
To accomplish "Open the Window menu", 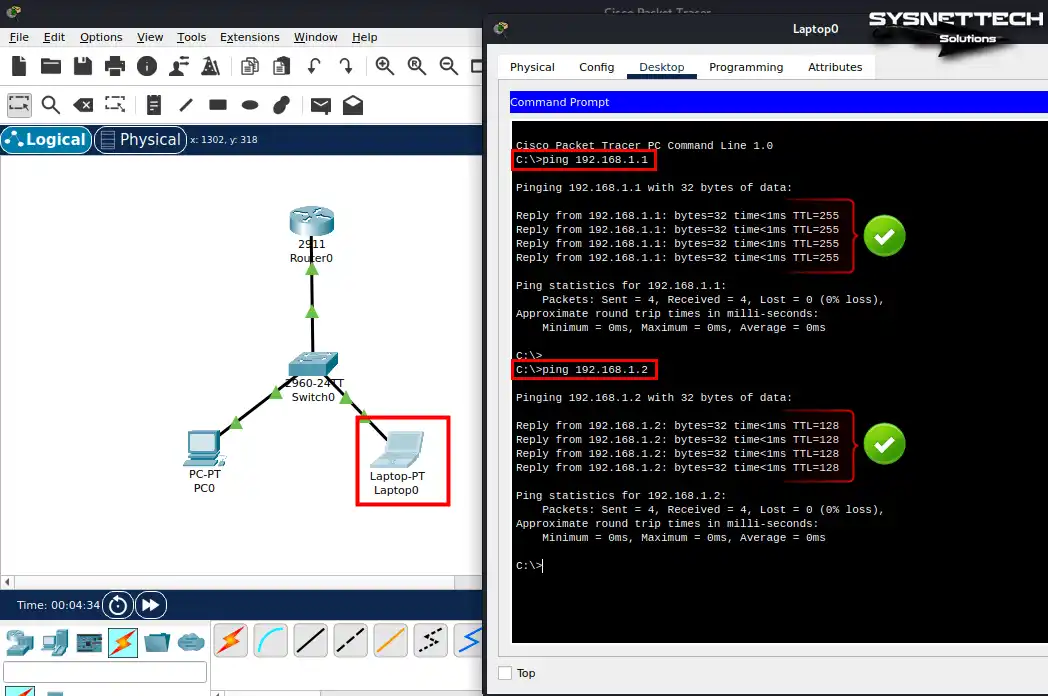I will click(x=315, y=37).
